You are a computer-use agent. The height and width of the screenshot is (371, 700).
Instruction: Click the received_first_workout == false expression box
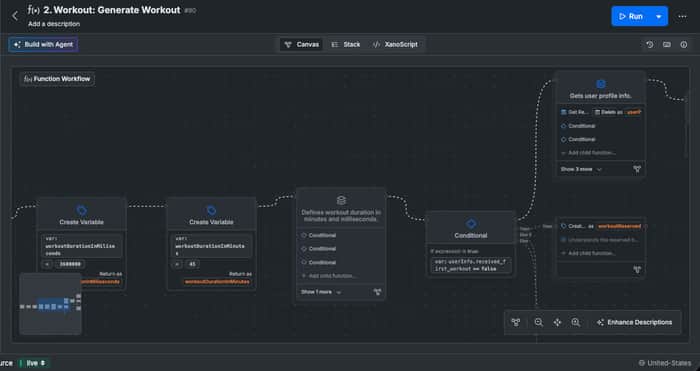(x=471, y=265)
